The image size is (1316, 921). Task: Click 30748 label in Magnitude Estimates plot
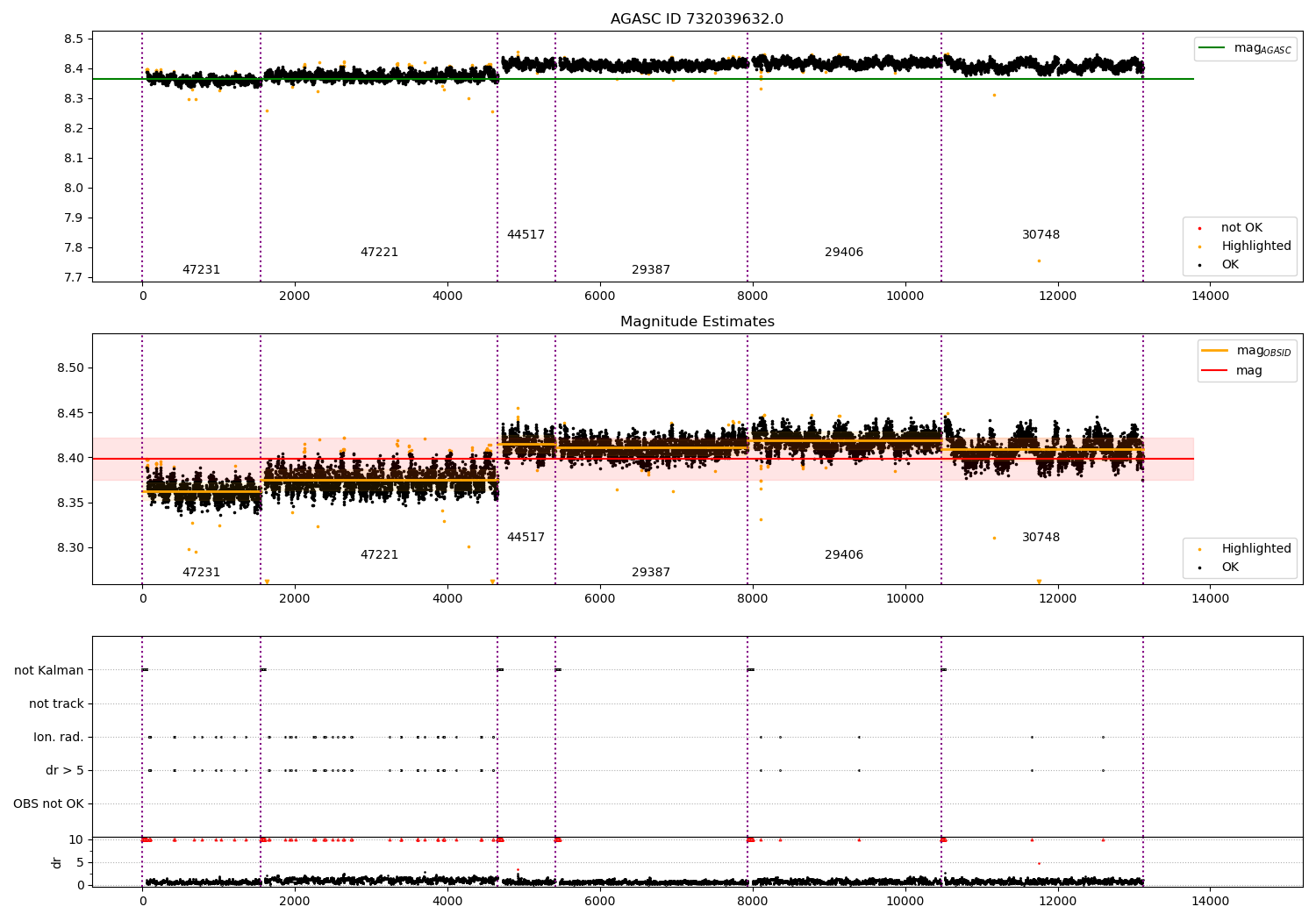pyautogui.click(x=1041, y=538)
